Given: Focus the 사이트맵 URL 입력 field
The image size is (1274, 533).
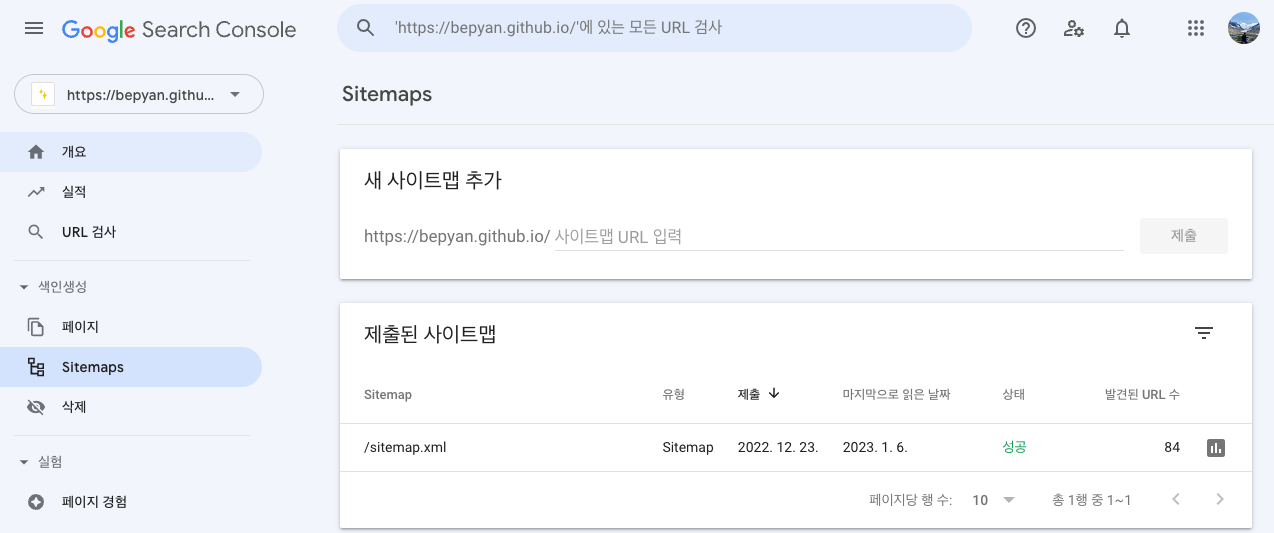Looking at the screenshot, I should (839, 237).
